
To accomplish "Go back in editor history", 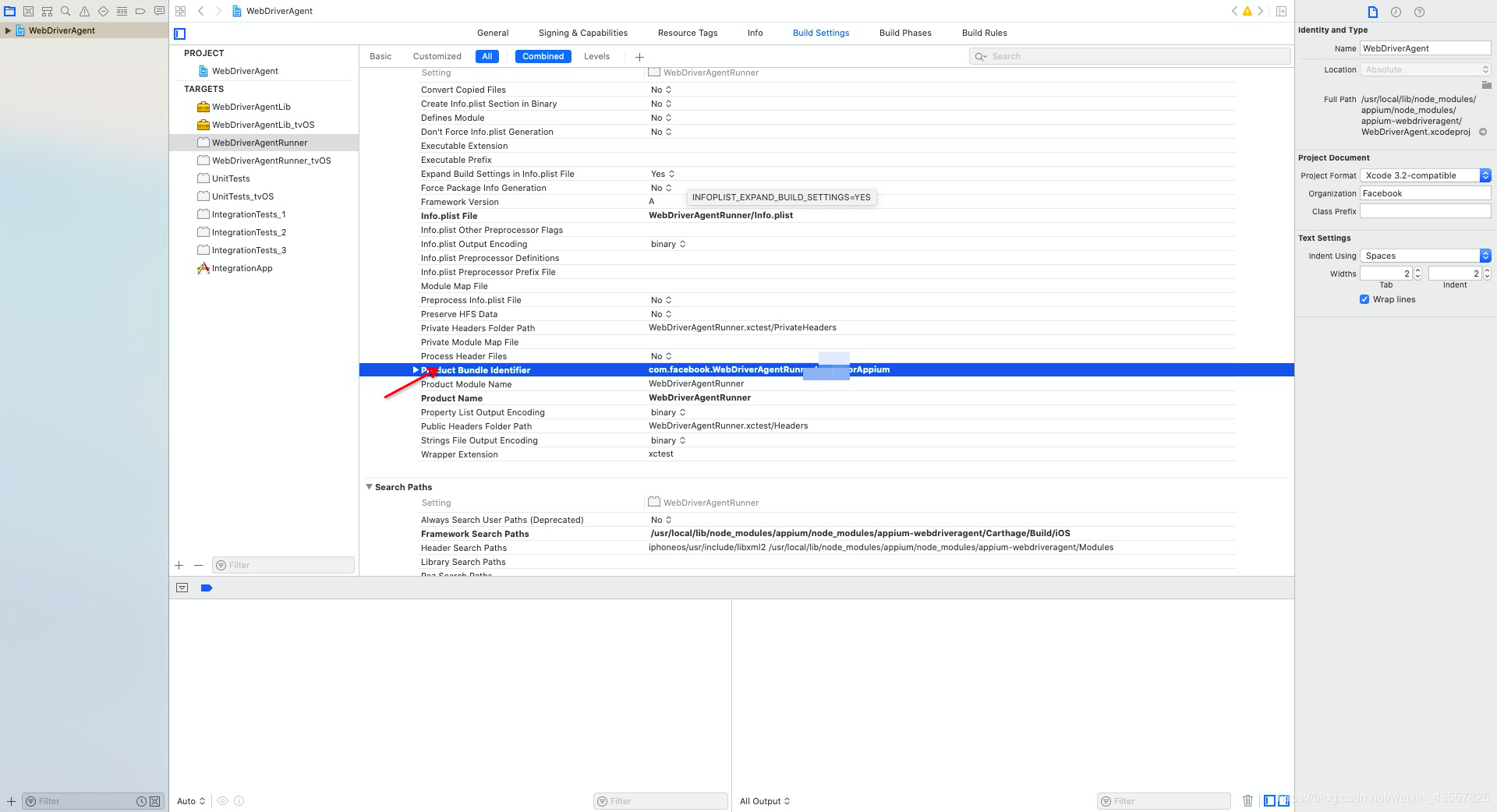I will tap(200, 11).
